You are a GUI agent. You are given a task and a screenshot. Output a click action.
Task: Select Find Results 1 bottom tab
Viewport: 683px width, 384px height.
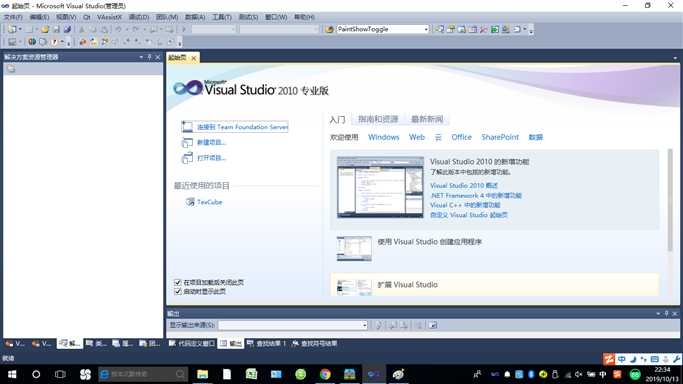click(x=266, y=344)
